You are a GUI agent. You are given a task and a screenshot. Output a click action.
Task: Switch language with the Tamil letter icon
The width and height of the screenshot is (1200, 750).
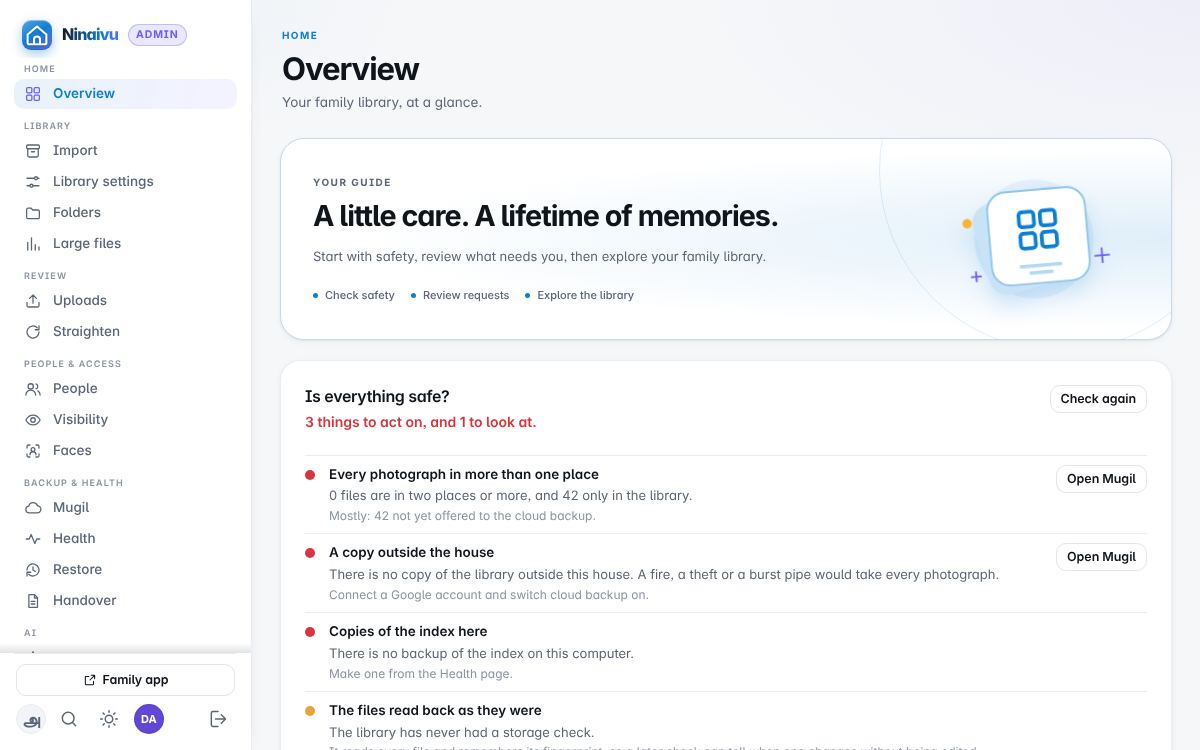pyautogui.click(x=31, y=719)
